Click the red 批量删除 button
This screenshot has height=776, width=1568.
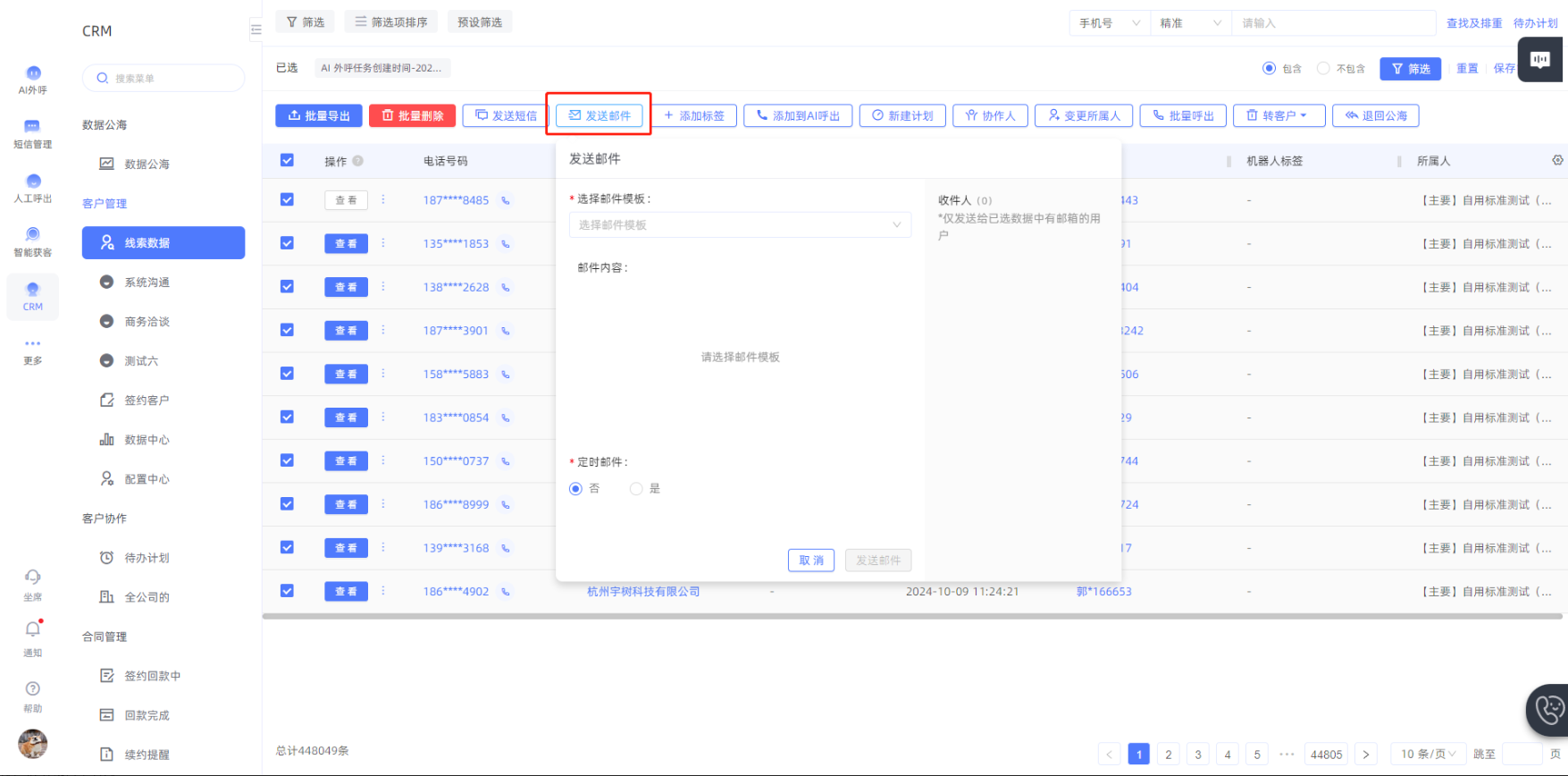tap(412, 115)
